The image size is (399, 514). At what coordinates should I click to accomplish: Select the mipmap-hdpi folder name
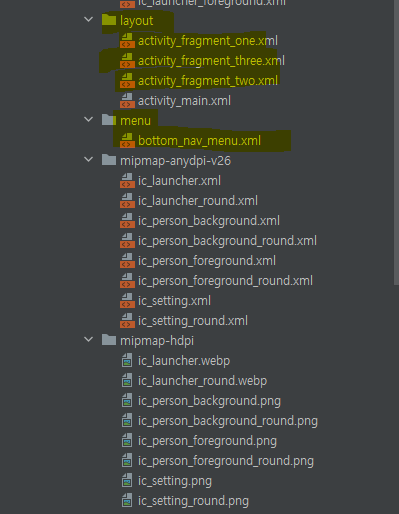point(157,341)
